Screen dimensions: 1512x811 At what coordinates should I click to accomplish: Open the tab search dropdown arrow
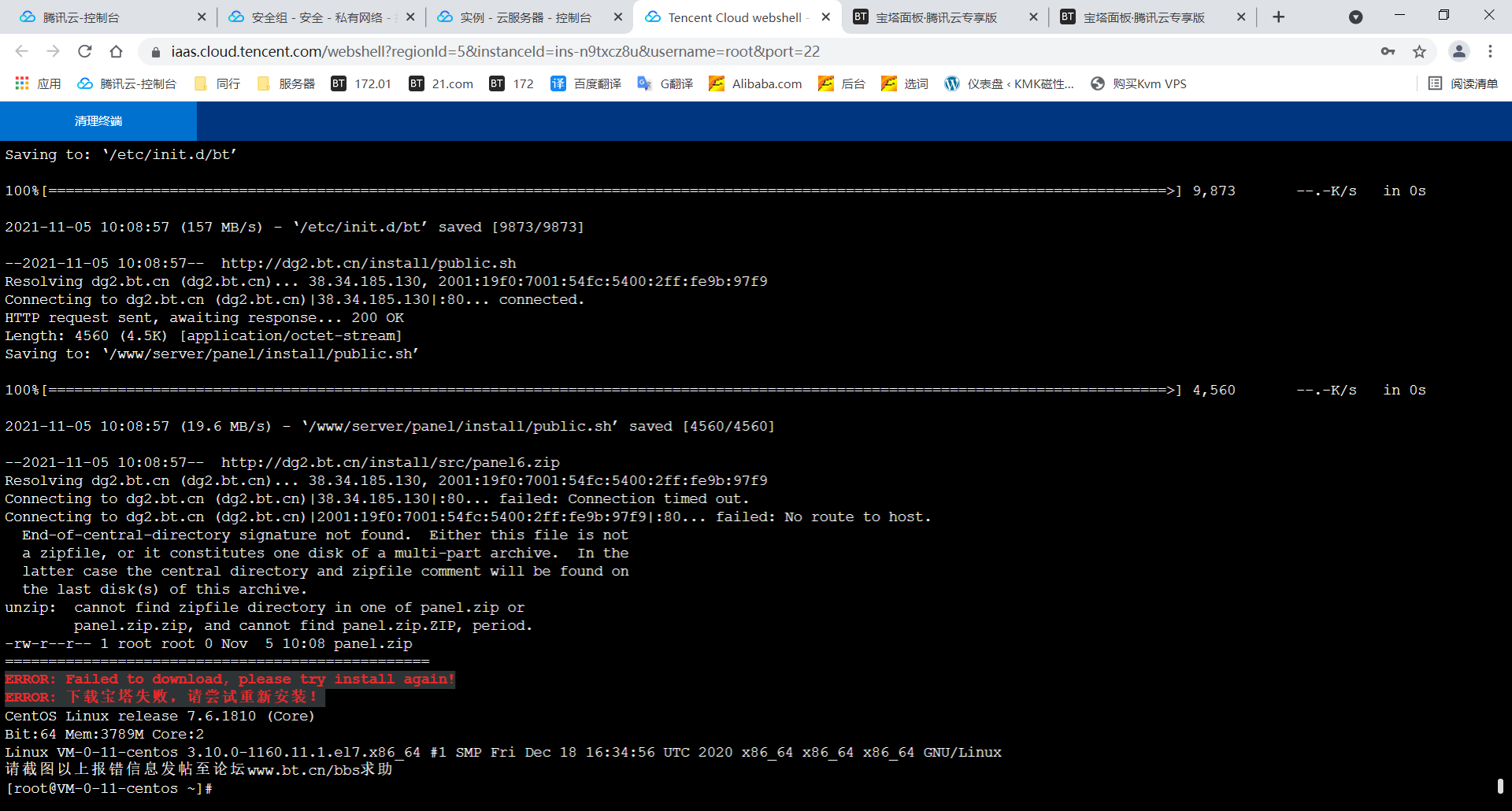1356,17
